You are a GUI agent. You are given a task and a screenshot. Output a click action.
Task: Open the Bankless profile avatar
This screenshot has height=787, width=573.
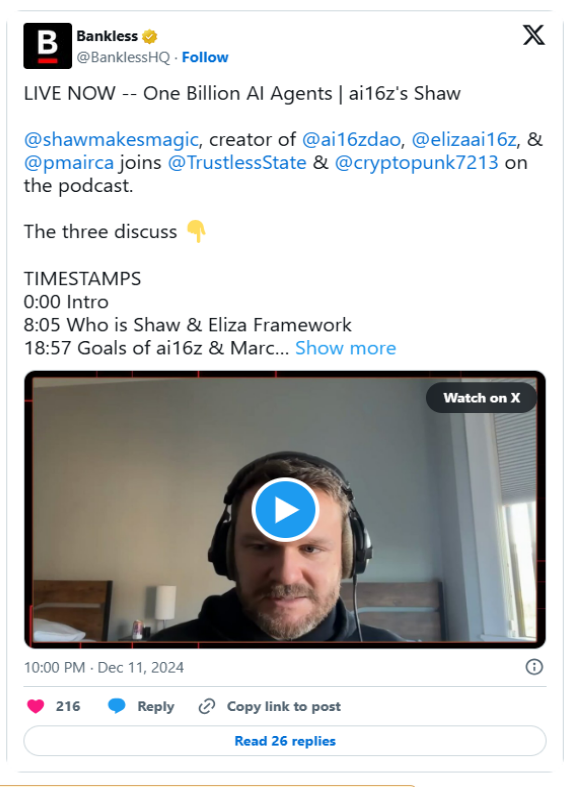click(48, 46)
